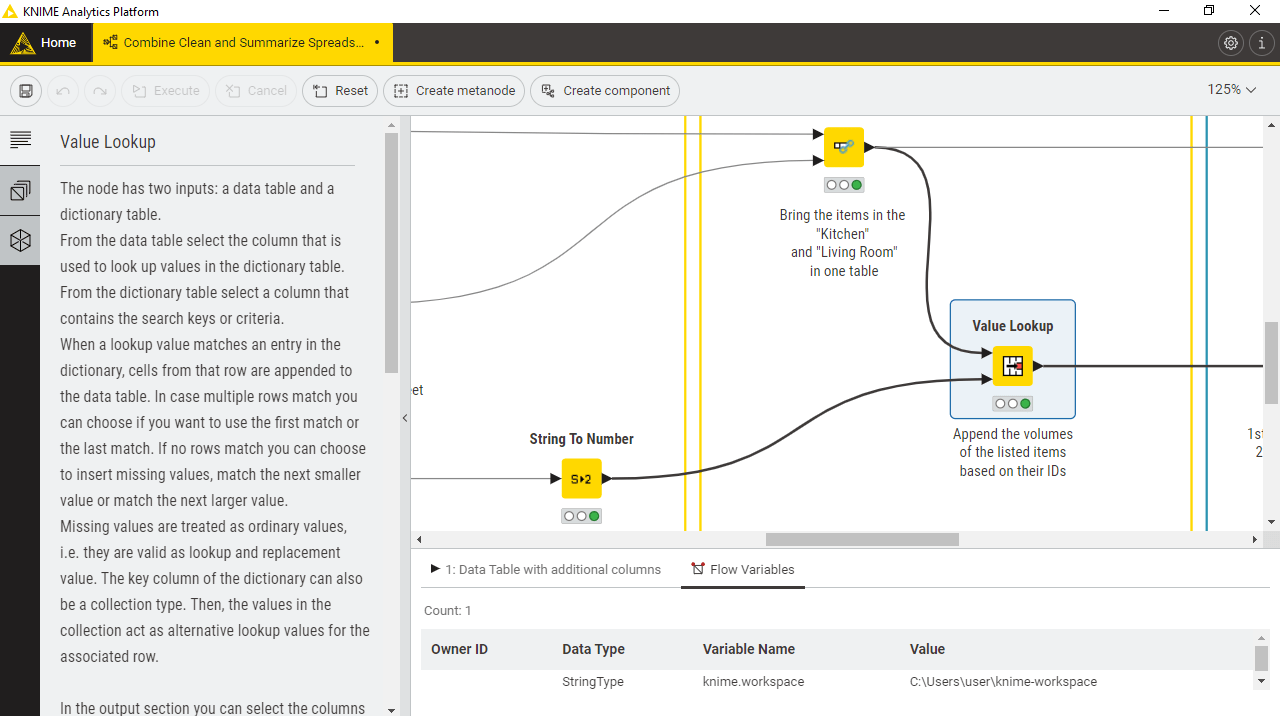This screenshot has height=716, width=1280.
Task: Click the Undo arrow icon
Action: click(x=63, y=91)
